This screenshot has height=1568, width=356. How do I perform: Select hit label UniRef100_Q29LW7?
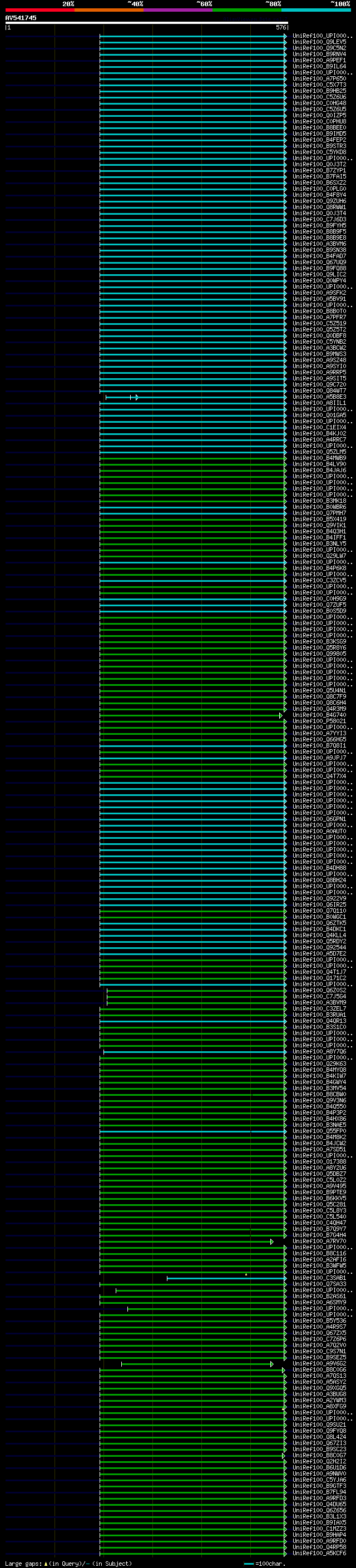point(319,556)
